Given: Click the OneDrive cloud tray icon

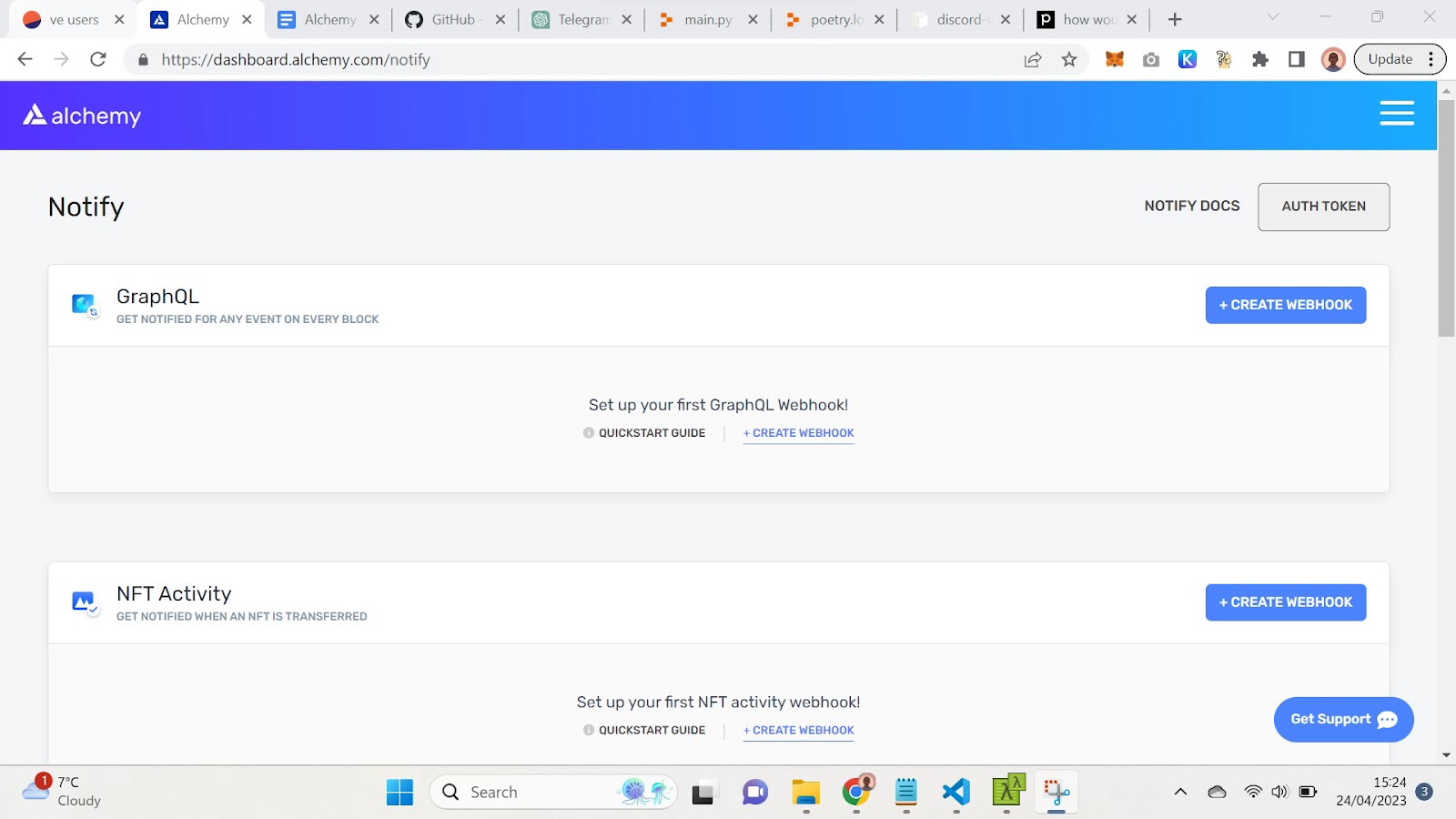Looking at the screenshot, I should (x=1217, y=792).
